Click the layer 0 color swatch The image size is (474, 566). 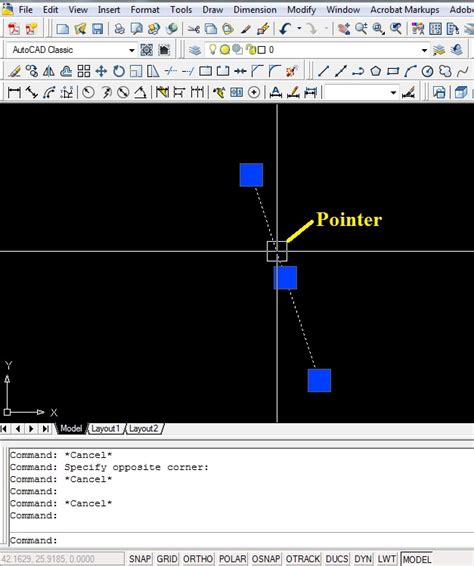click(x=261, y=50)
